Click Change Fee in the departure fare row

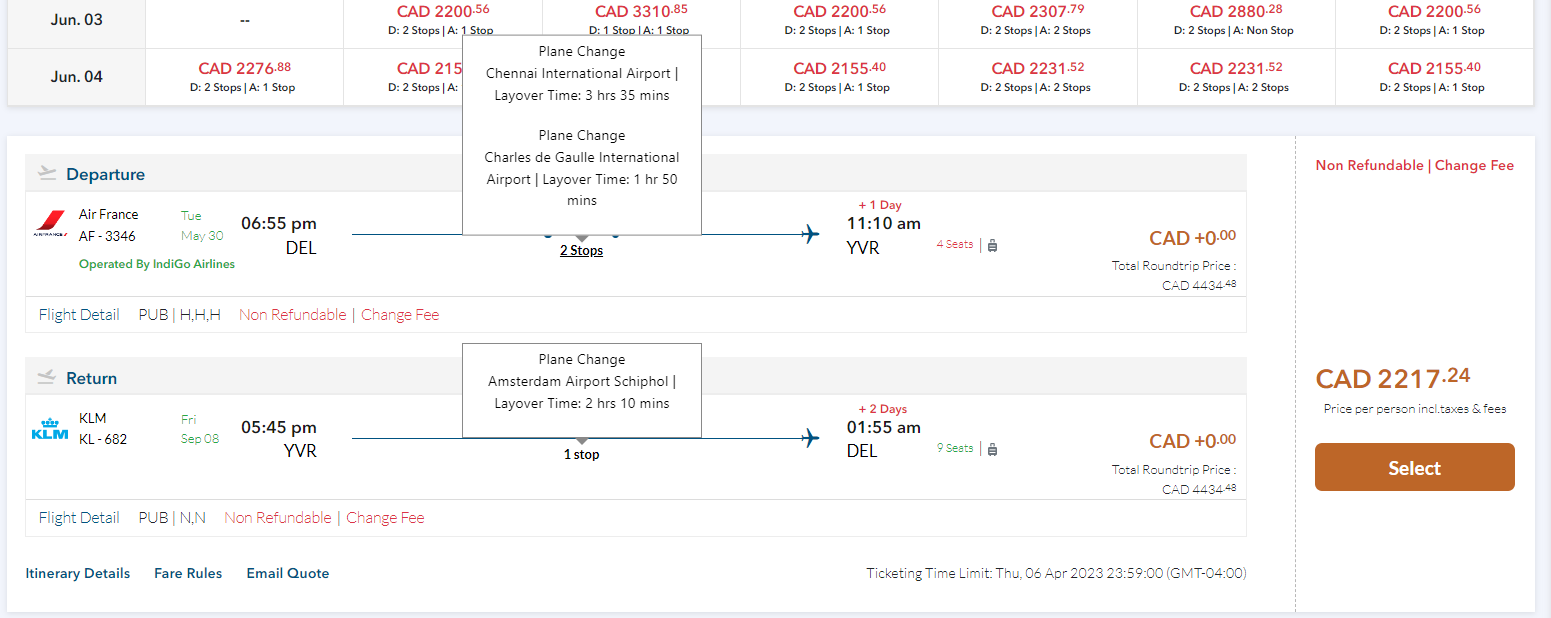400,314
